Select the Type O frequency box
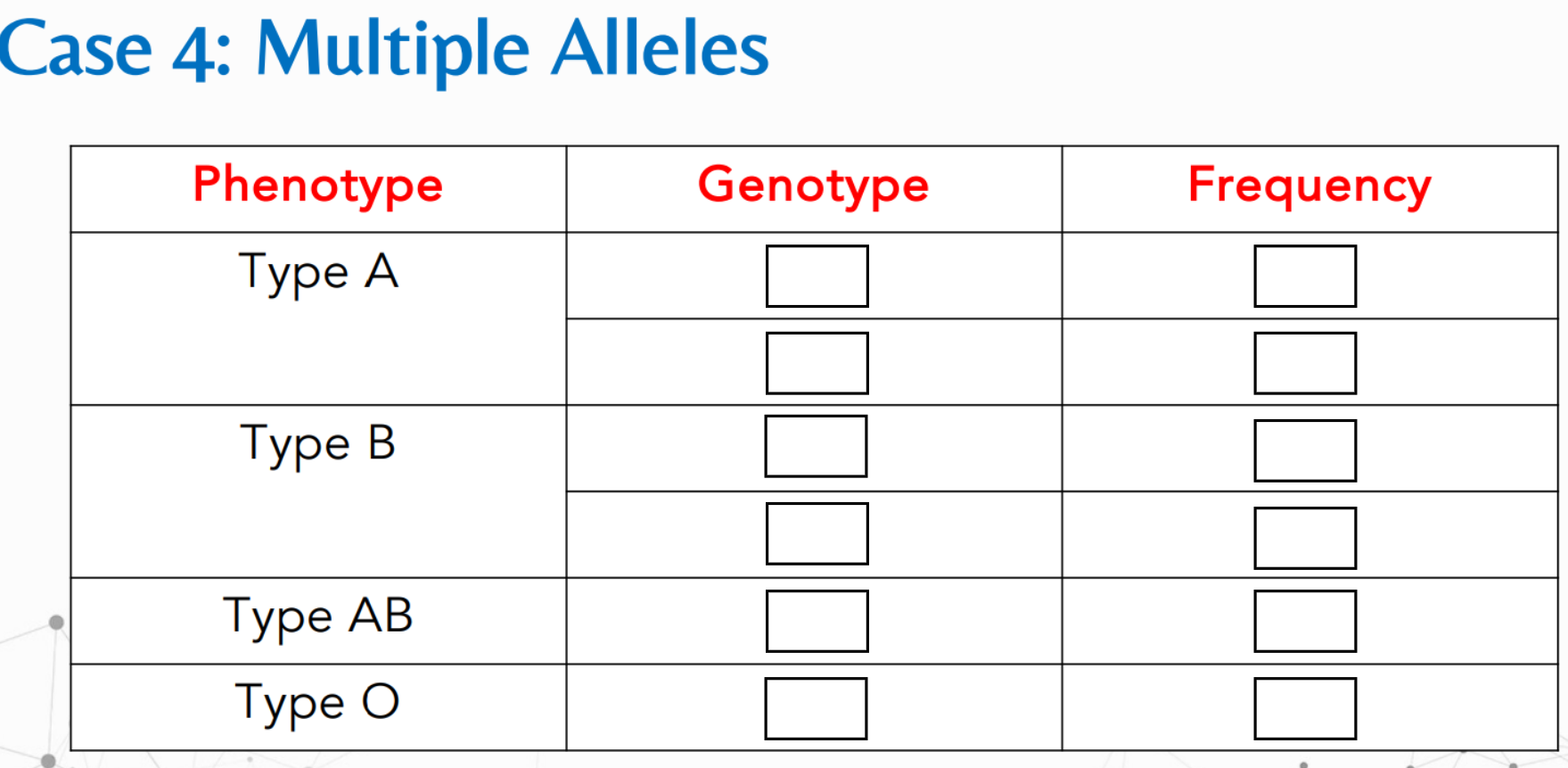Screen dimensions: 1568x768 (1304, 708)
